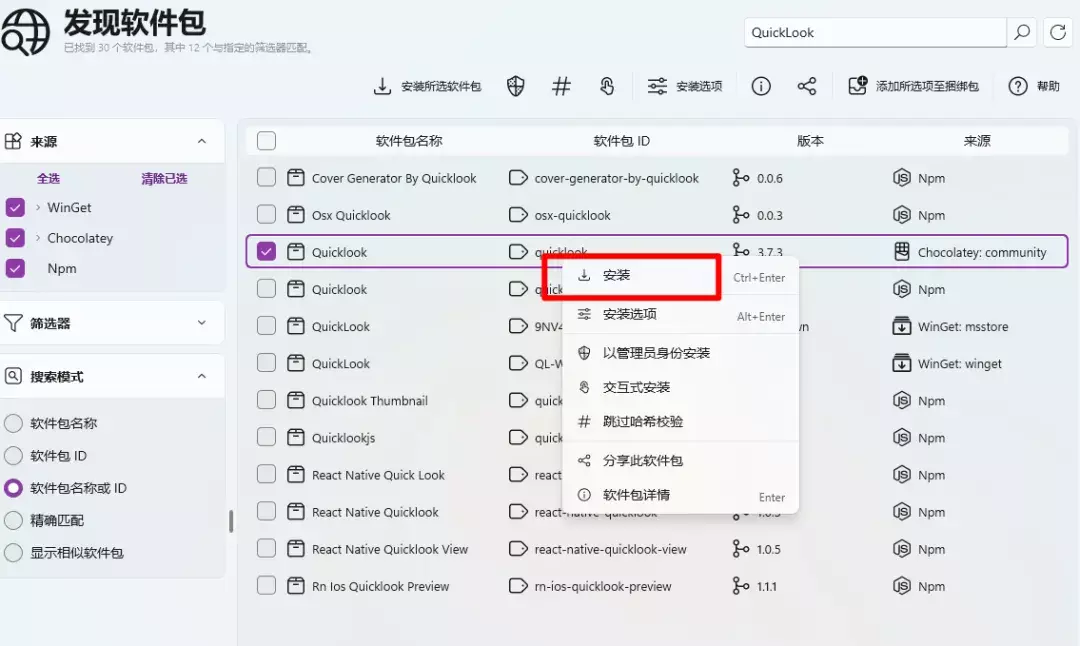This screenshot has height=646, width=1080.
Task: Click the 发现软件包 globe search icon
Action: [25, 32]
